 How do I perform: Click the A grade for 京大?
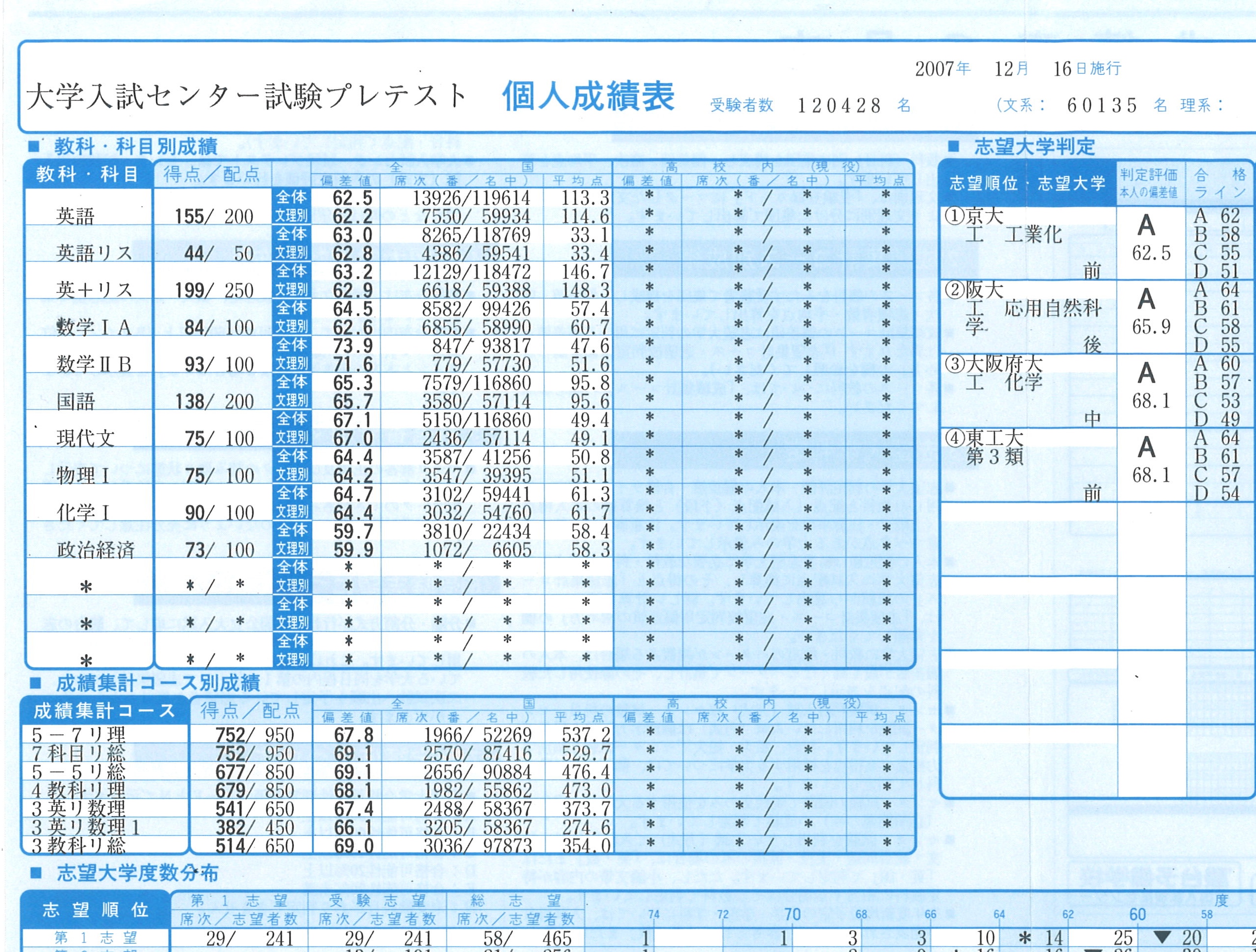click(x=1146, y=226)
